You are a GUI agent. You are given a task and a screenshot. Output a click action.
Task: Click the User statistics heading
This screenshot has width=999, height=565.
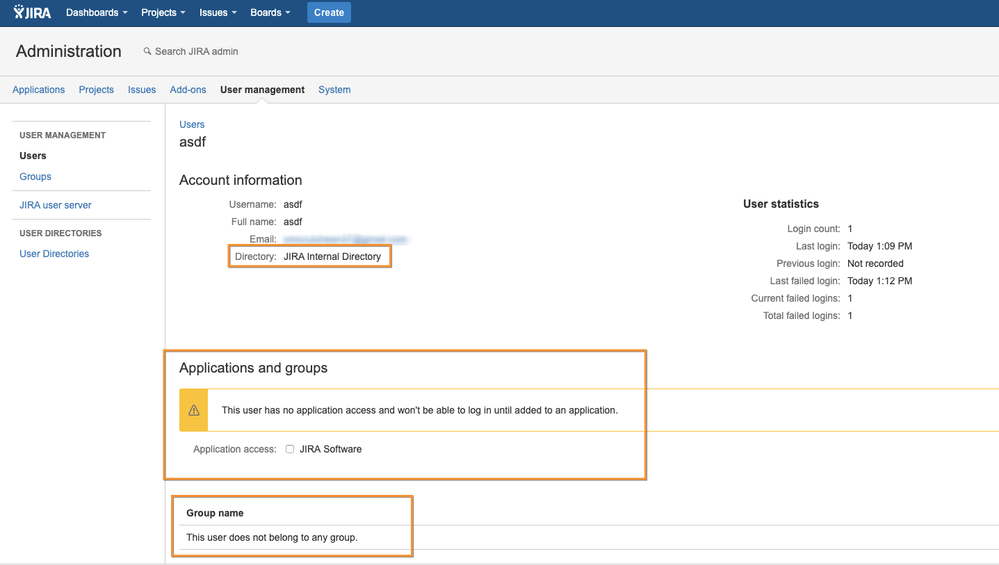pos(780,204)
